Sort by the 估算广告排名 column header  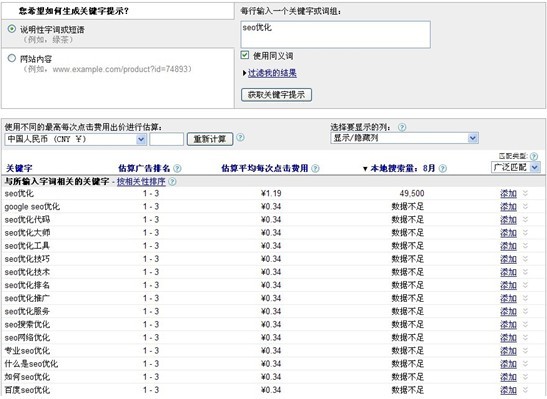click(144, 168)
